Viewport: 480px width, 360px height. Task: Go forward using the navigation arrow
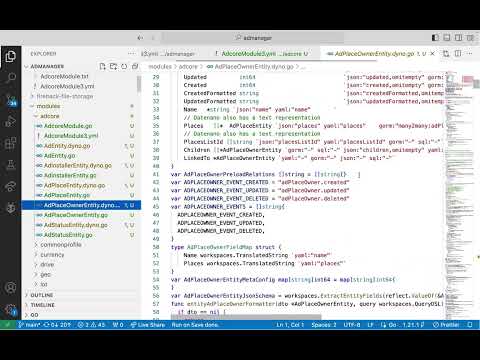[x=153, y=38]
